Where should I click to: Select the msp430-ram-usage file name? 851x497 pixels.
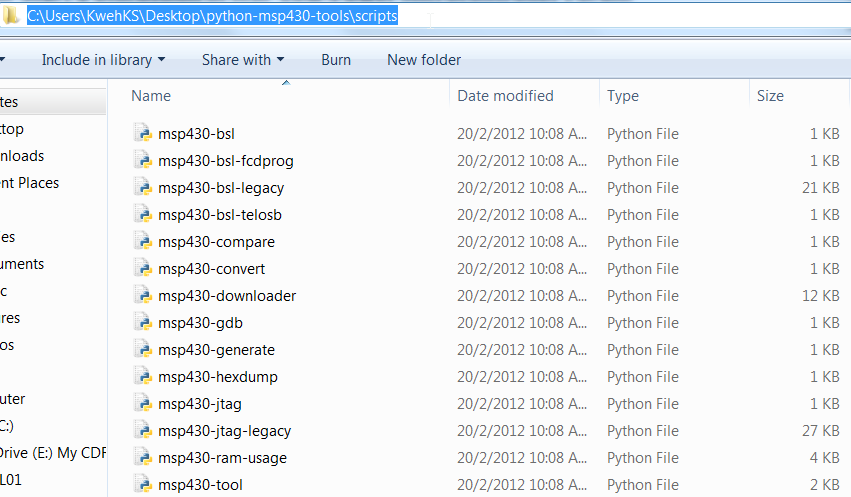point(222,458)
